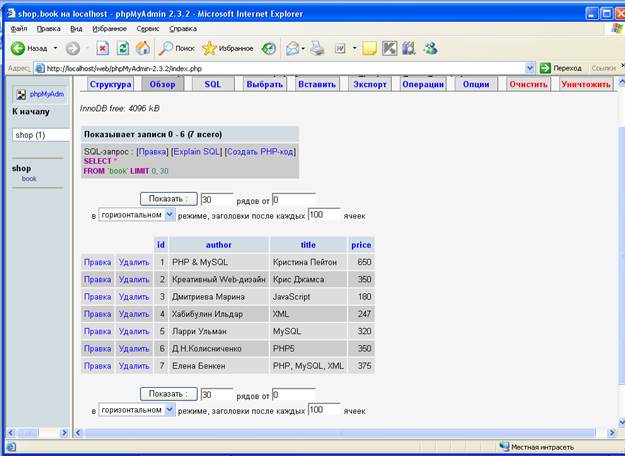Click Удалить for row Ларри Ульман
This screenshot has height=456, width=625.
pyautogui.click(x=134, y=331)
